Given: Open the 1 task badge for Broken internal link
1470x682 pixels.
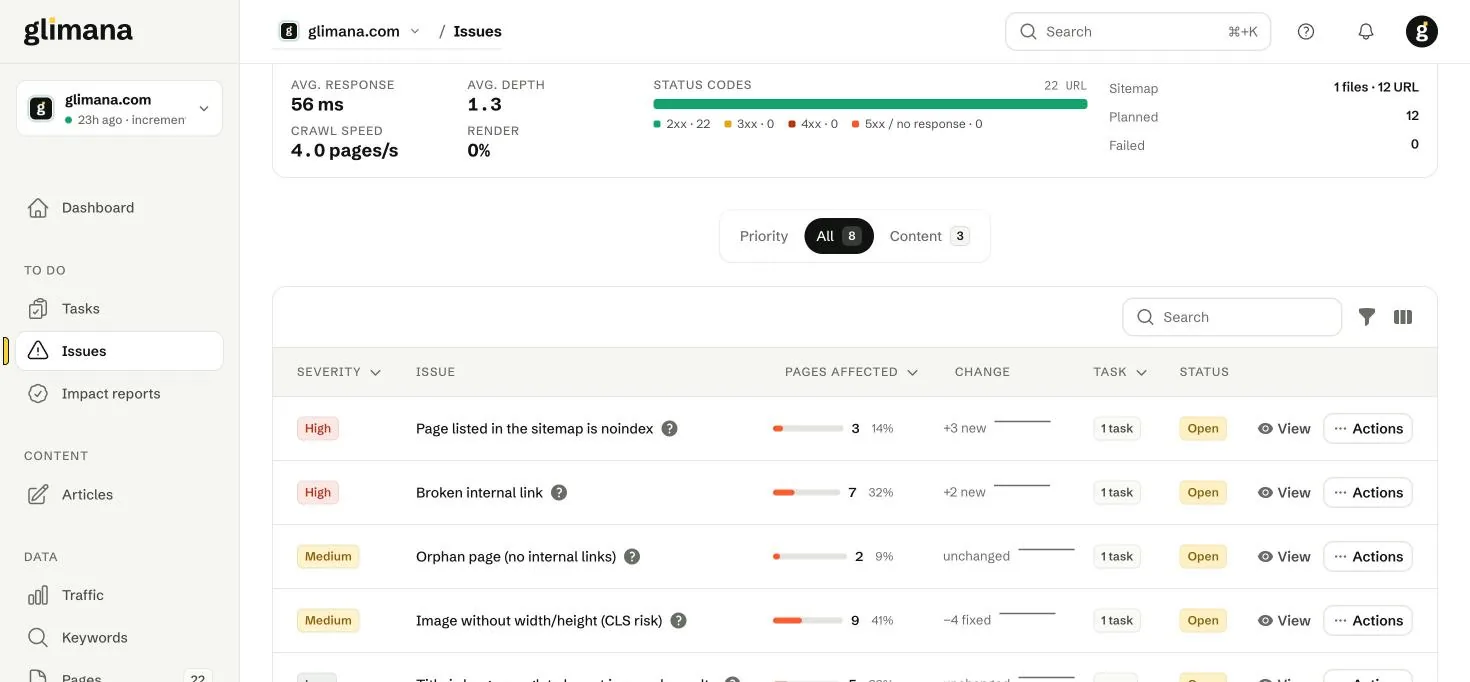Looking at the screenshot, I should (x=1117, y=492).
